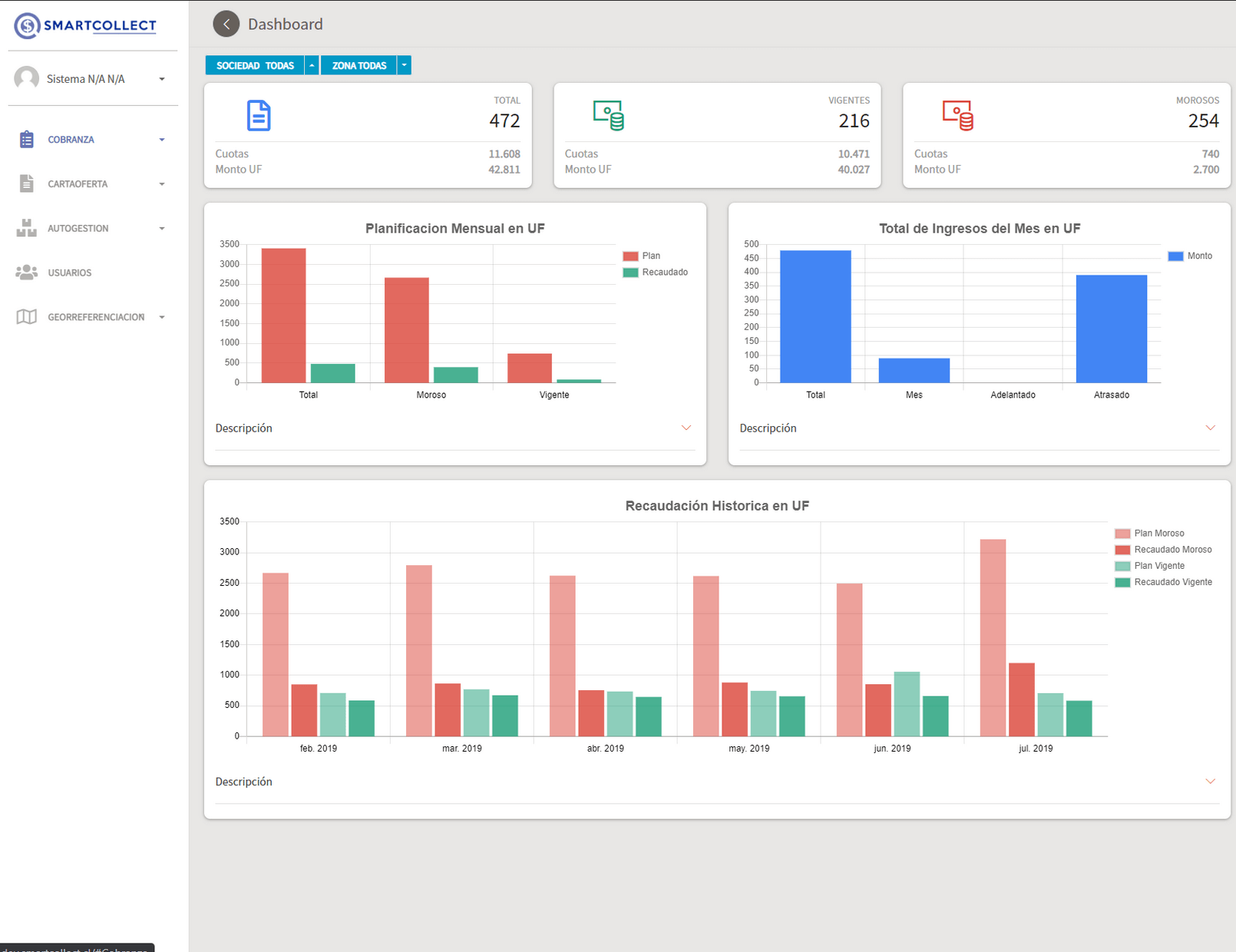Click the Morosos Cuotas value 740
This screenshot has height=952, width=1236.
[x=1211, y=154]
